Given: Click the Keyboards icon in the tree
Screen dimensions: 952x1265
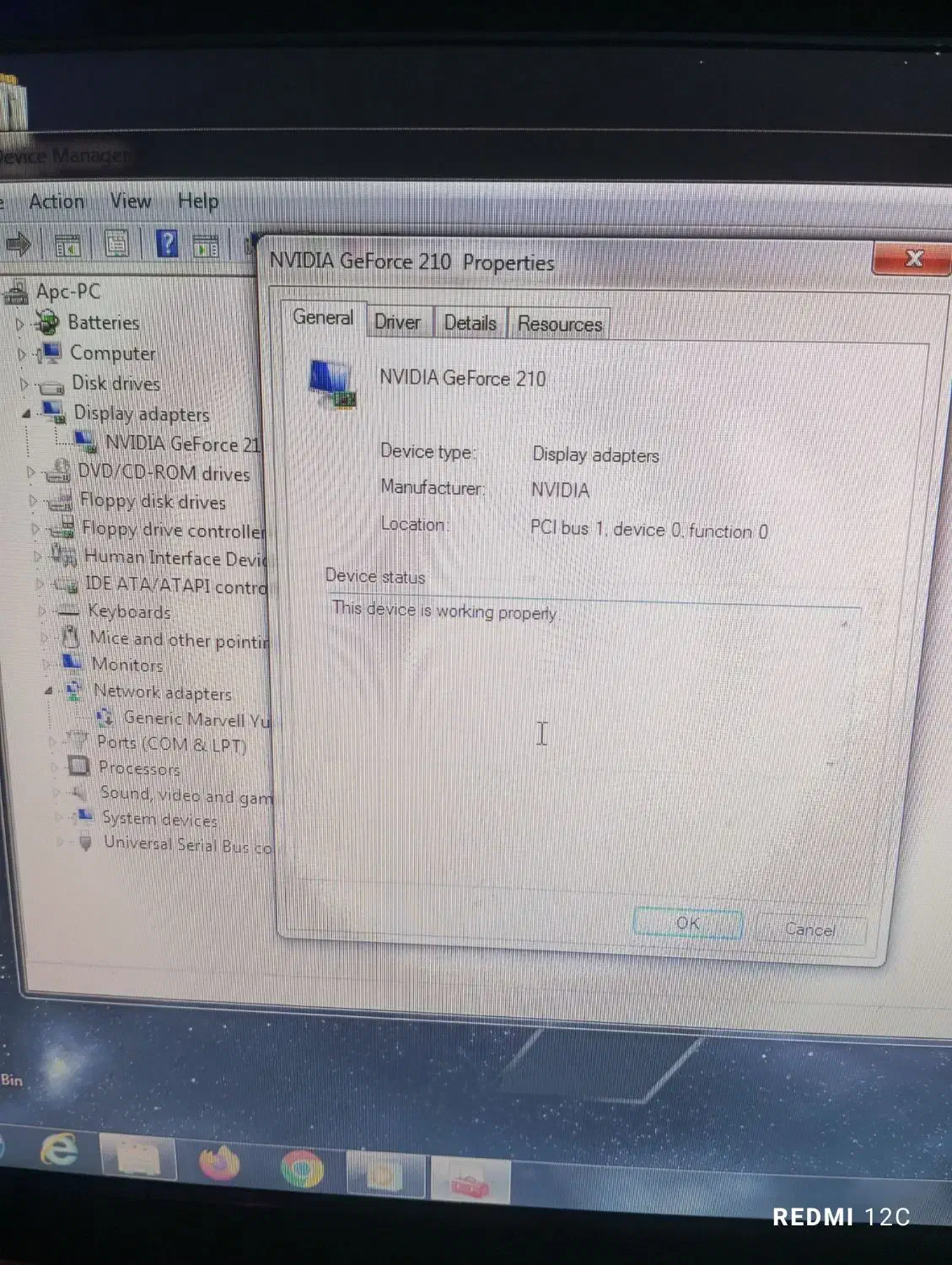Looking at the screenshot, I should pyautogui.click(x=68, y=611).
